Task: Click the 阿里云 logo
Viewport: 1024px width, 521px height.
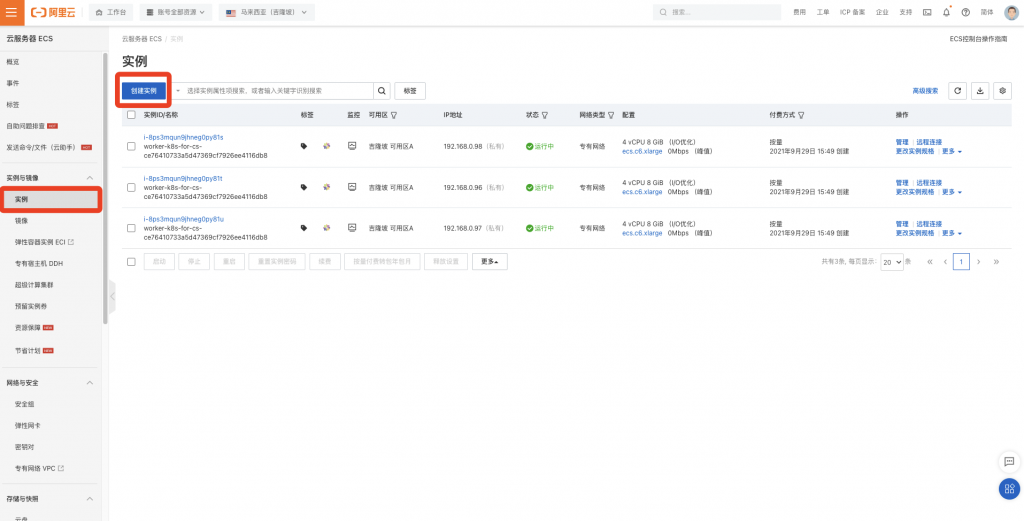Action: click(x=54, y=12)
